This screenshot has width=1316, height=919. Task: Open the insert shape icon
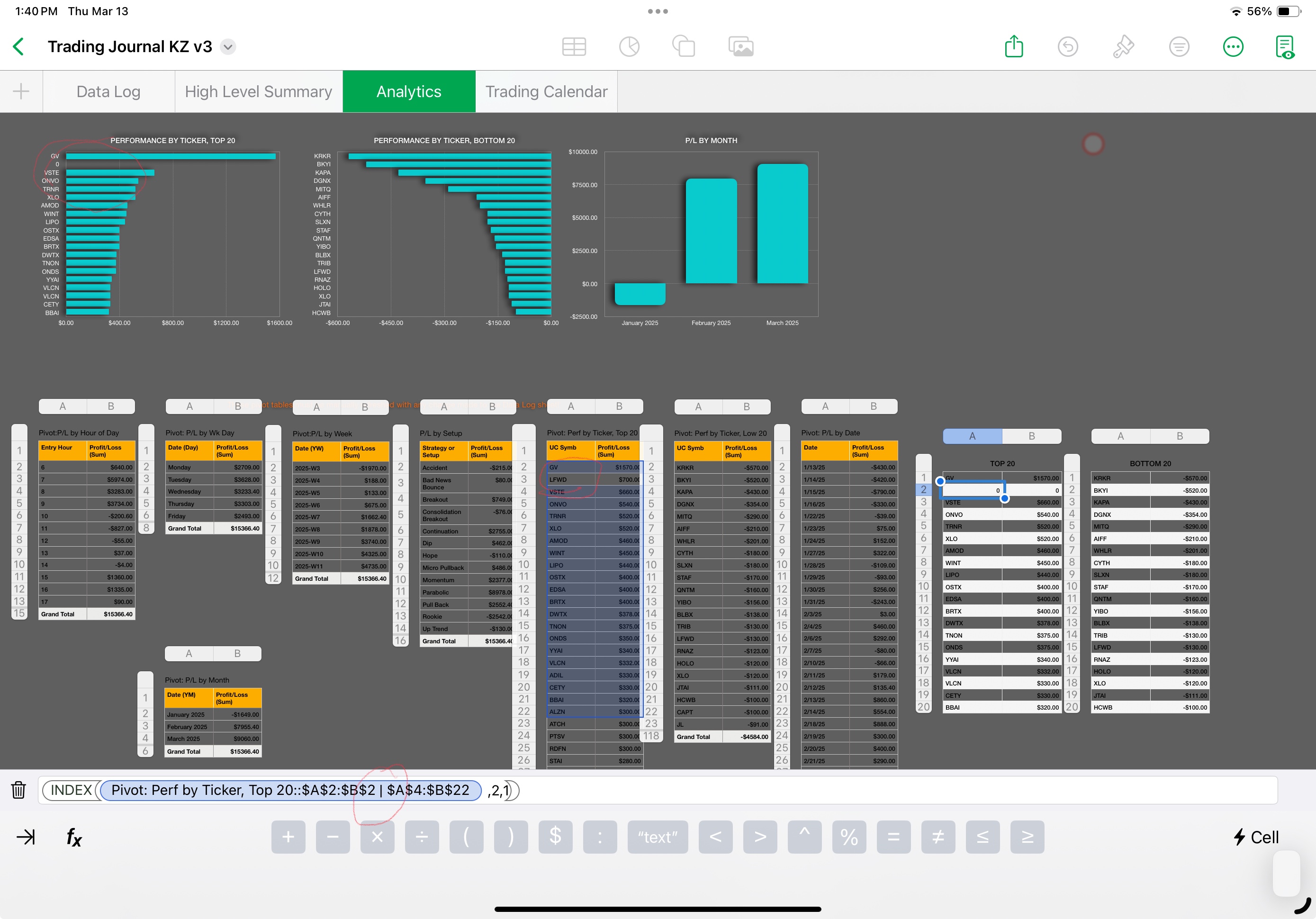coord(683,46)
